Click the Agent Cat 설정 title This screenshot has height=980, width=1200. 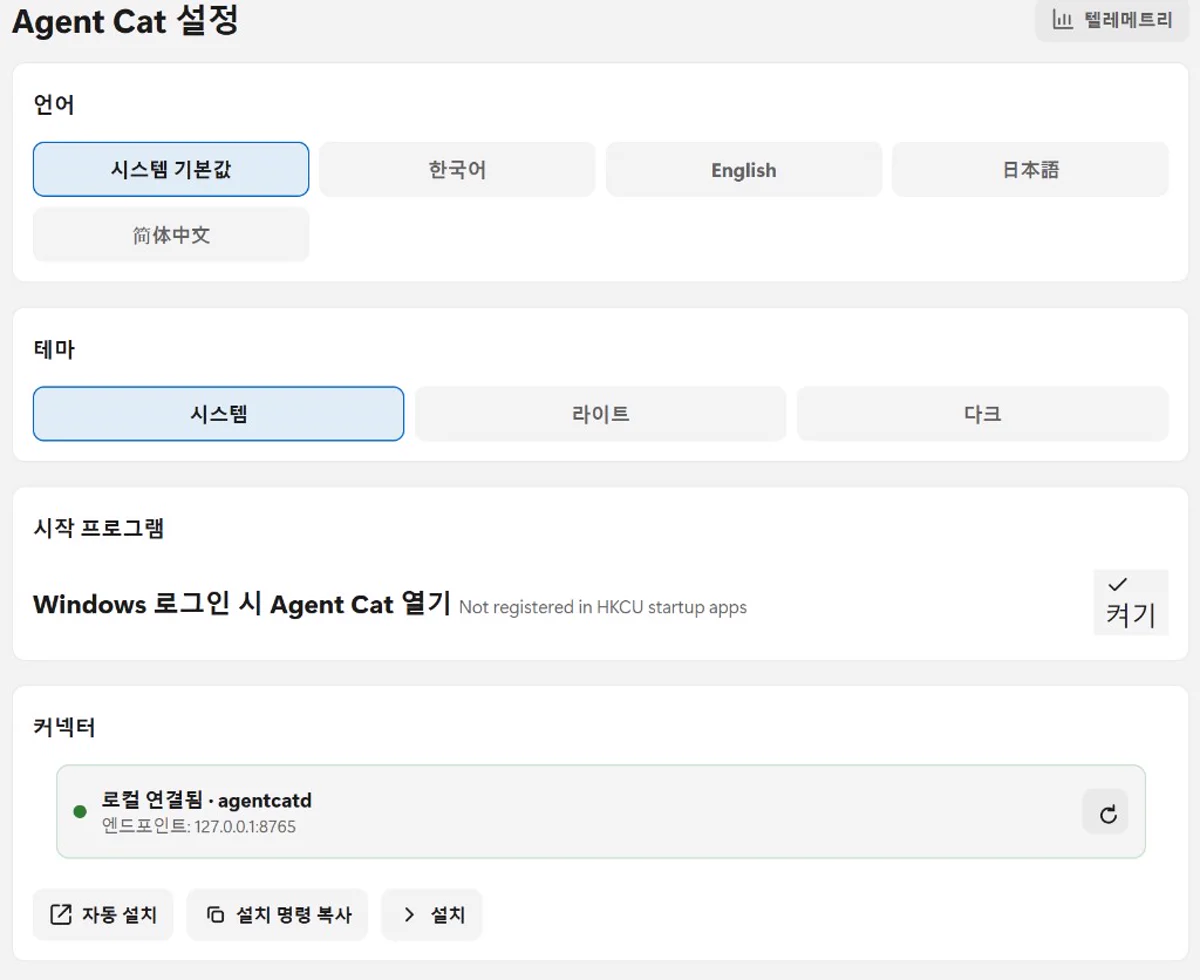(125, 21)
